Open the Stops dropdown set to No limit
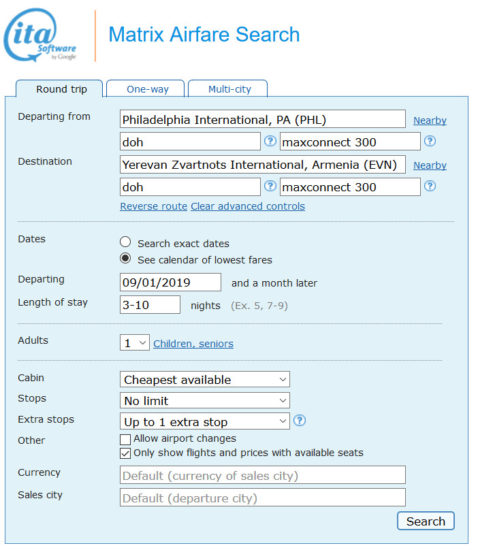Image resolution: width=478 pixels, height=550 pixels. 205,401
